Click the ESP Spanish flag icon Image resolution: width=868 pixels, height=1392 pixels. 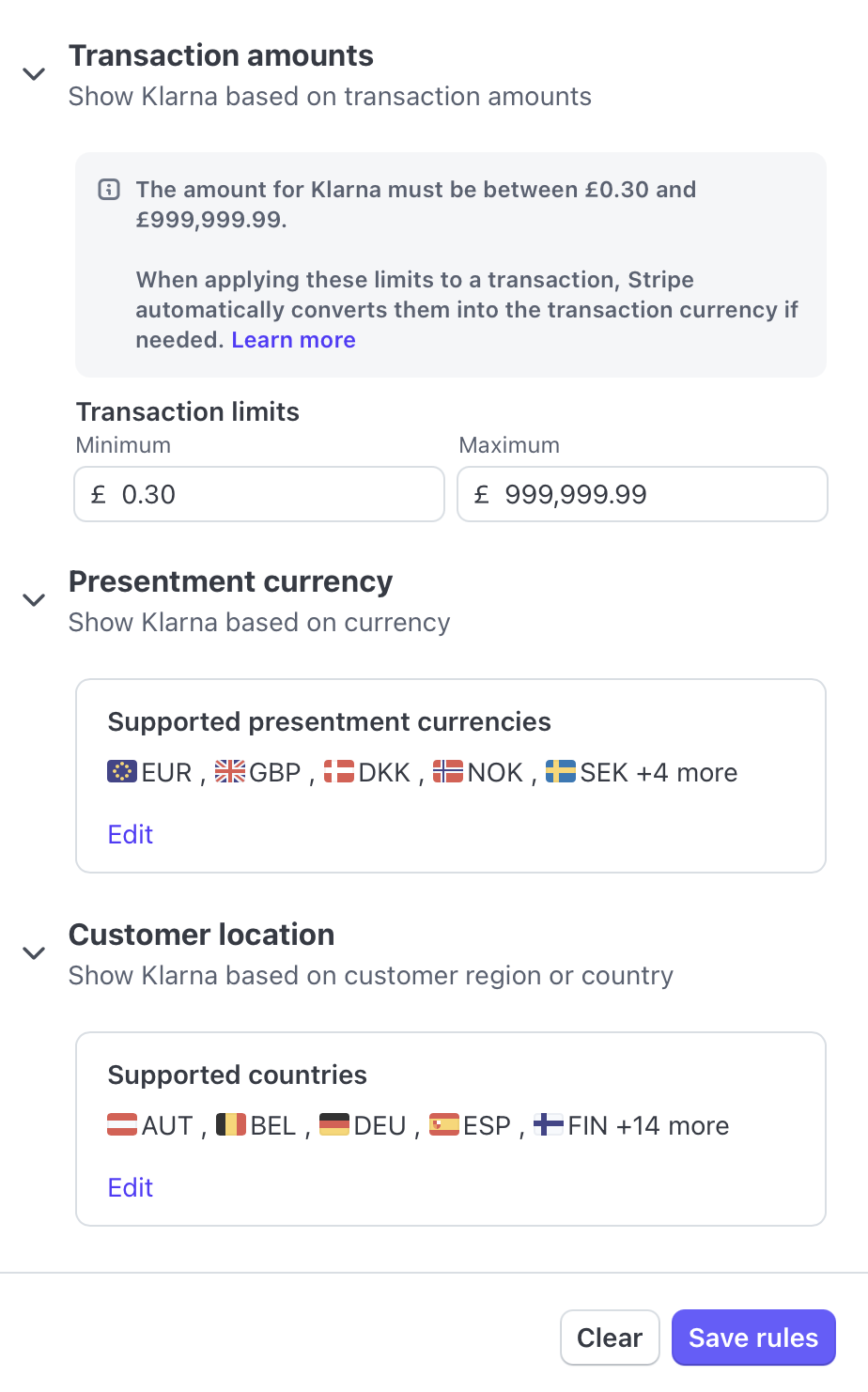click(444, 1124)
